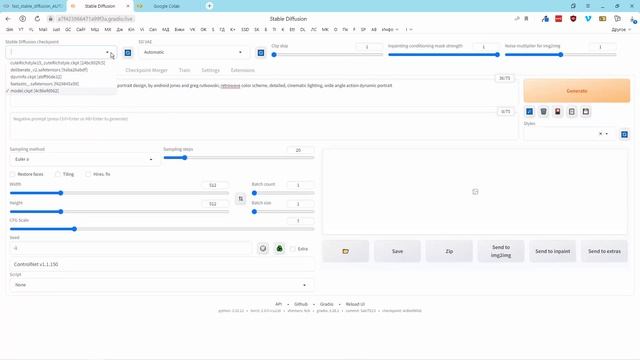Enable the Hires. fix checkbox
This screenshot has height=360, width=640.
tap(88, 174)
